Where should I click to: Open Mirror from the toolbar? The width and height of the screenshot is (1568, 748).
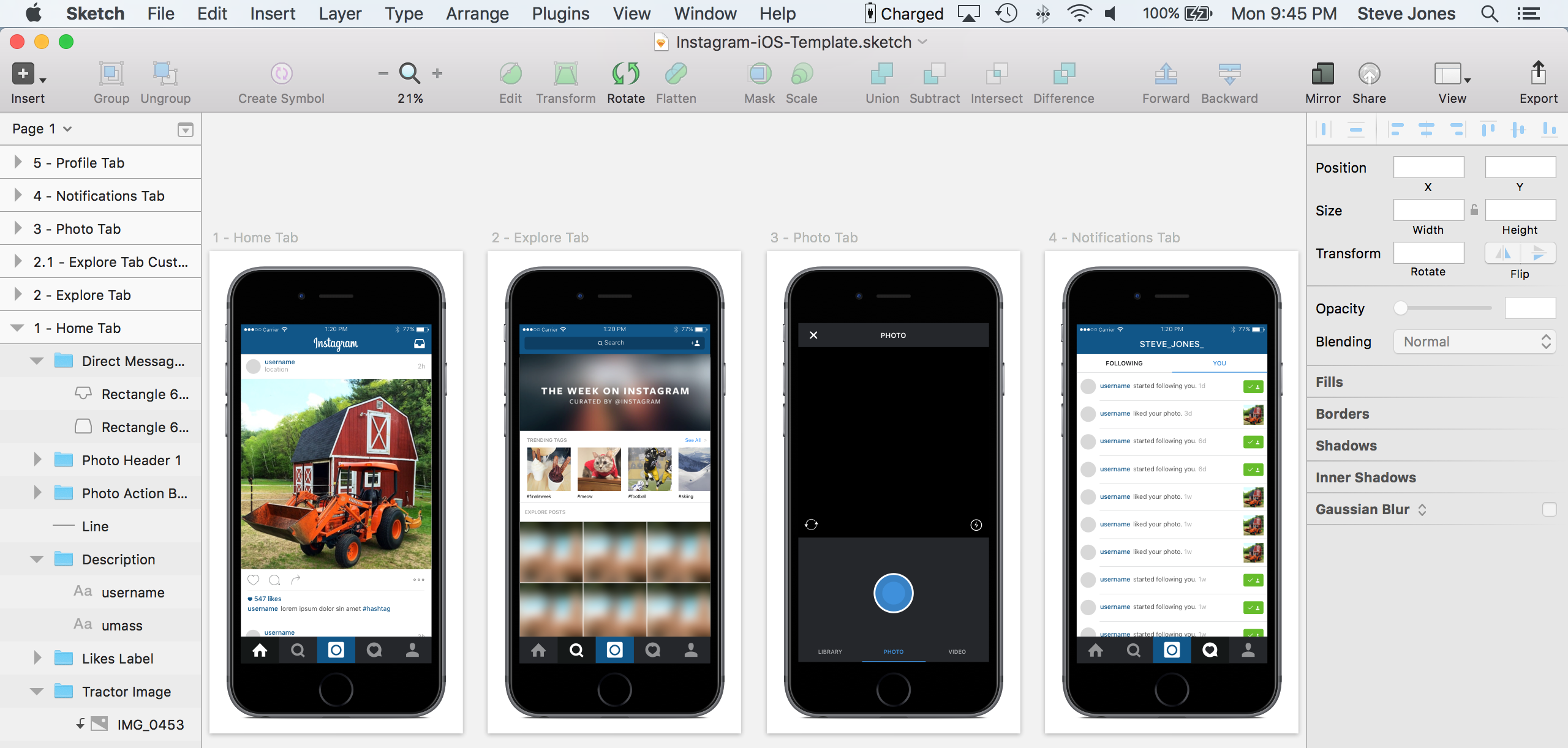pyautogui.click(x=1322, y=74)
